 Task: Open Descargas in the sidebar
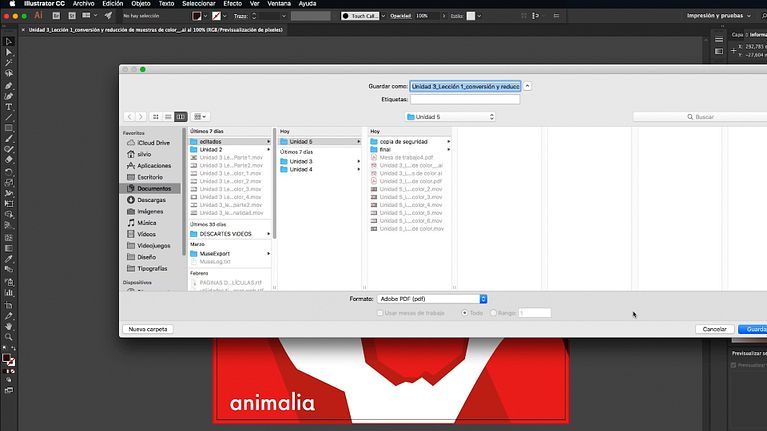coord(151,200)
